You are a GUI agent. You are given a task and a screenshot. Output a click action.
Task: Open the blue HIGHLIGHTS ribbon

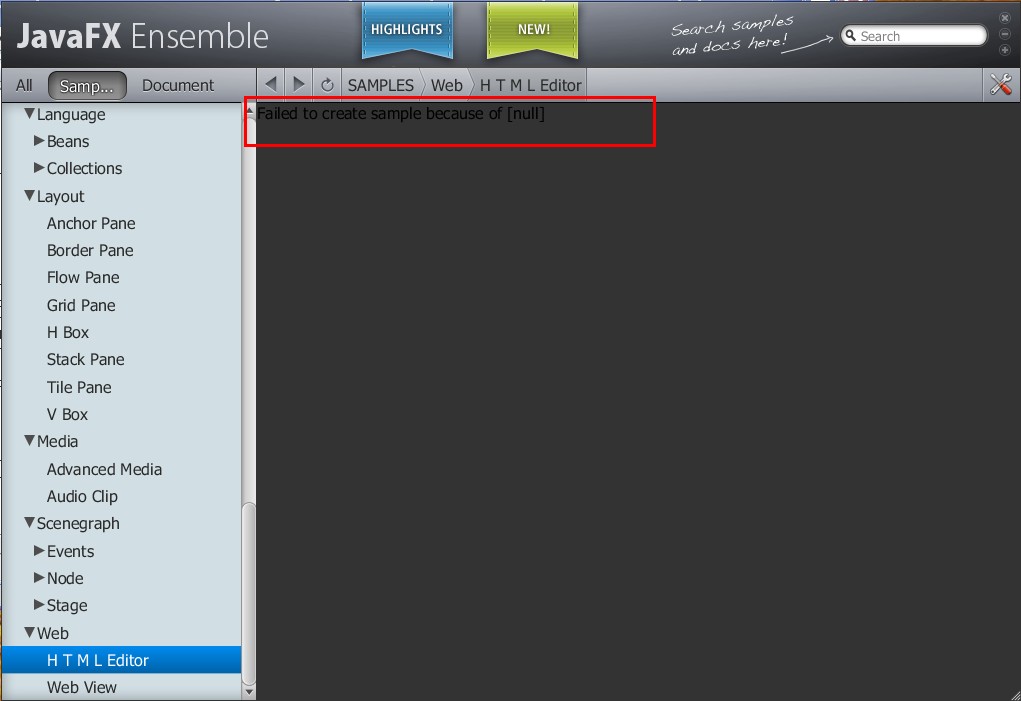click(407, 31)
